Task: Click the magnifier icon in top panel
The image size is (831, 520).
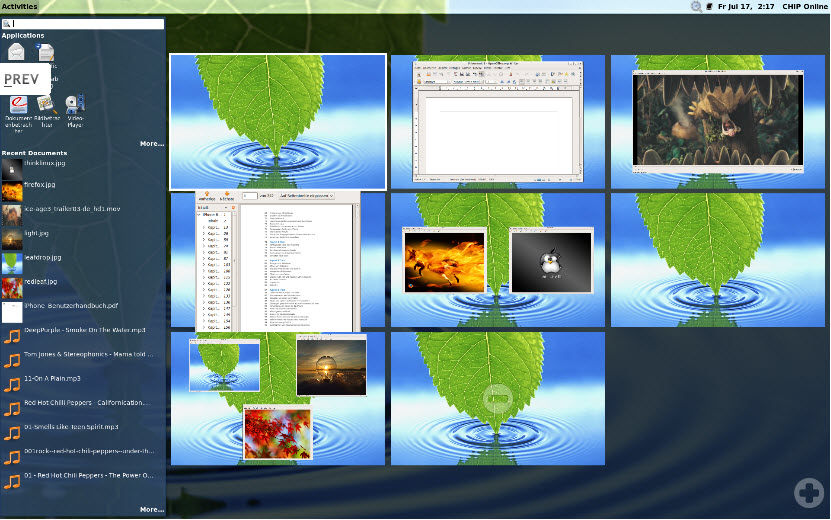Action: tap(696, 6)
